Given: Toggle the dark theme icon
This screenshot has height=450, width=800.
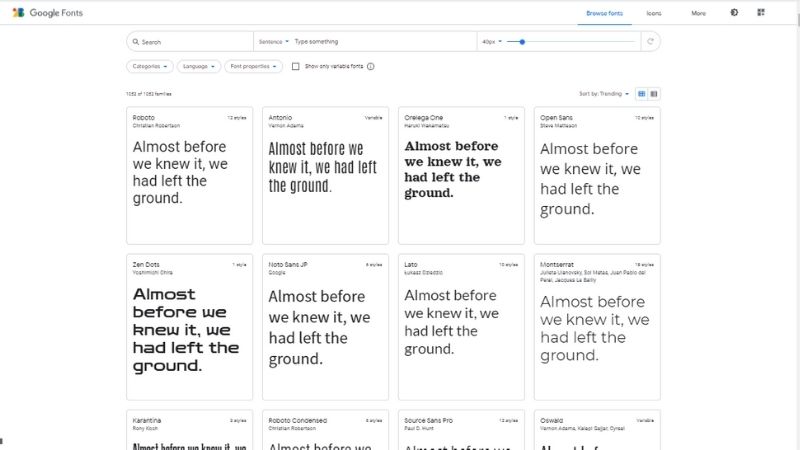Looking at the screenshot, I should (x=735, y=13).
